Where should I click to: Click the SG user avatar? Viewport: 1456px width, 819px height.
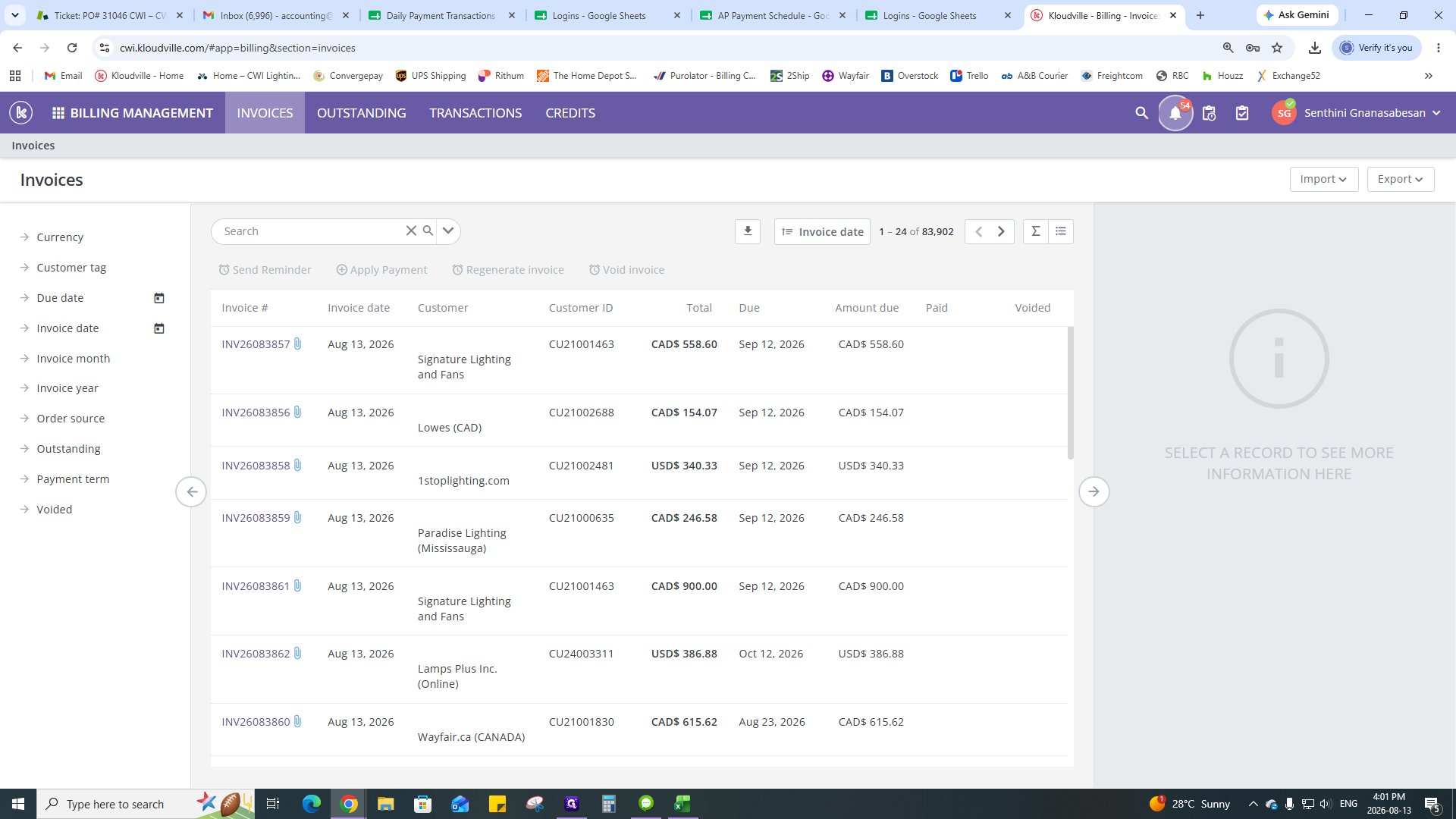click(1284, 113)
